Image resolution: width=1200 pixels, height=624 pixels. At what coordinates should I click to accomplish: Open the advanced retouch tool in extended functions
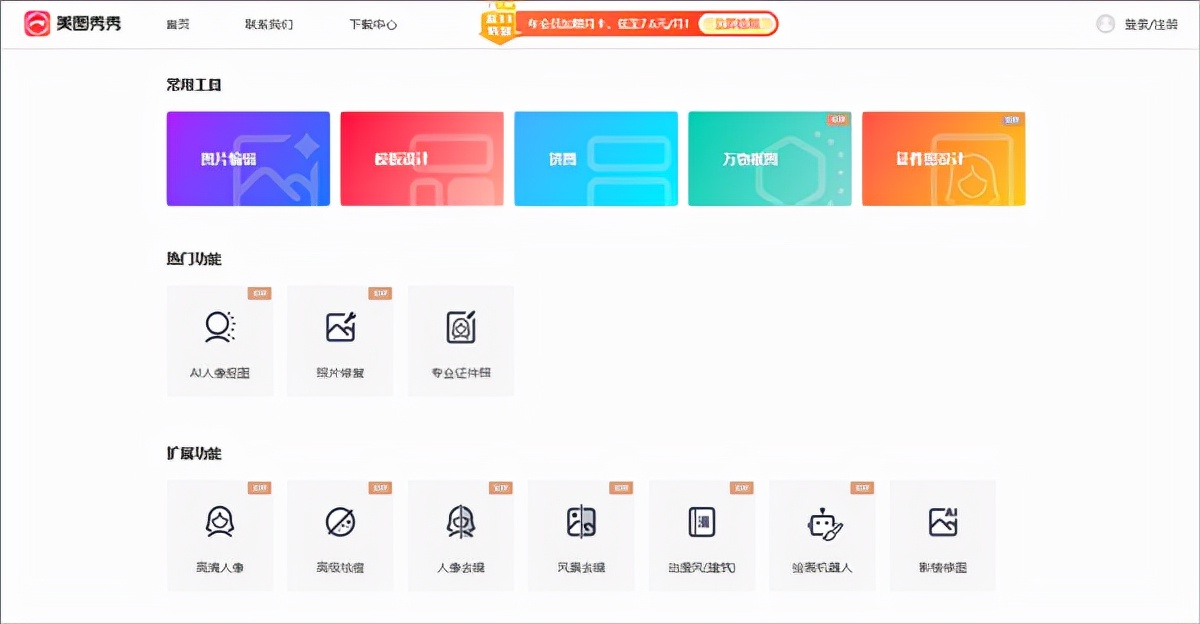(340, 534)
